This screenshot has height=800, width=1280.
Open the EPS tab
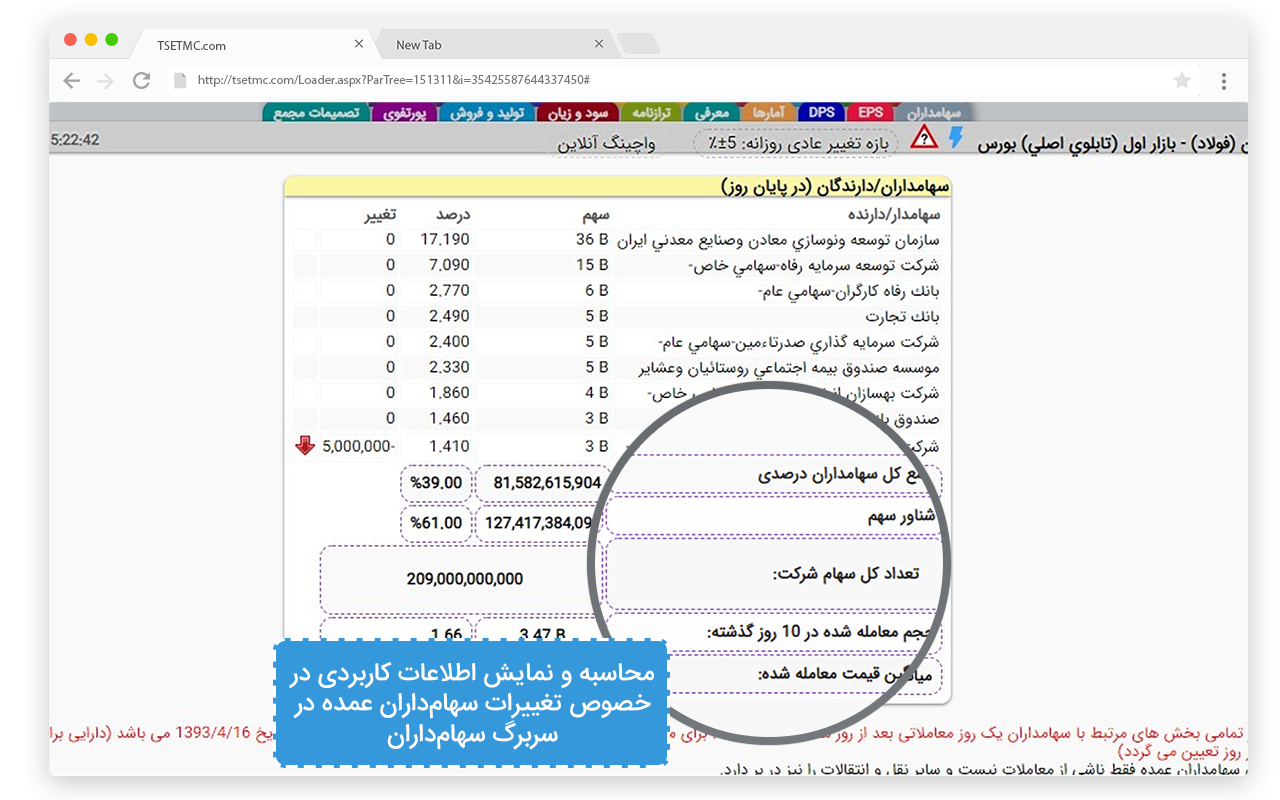tap(870, 112)
